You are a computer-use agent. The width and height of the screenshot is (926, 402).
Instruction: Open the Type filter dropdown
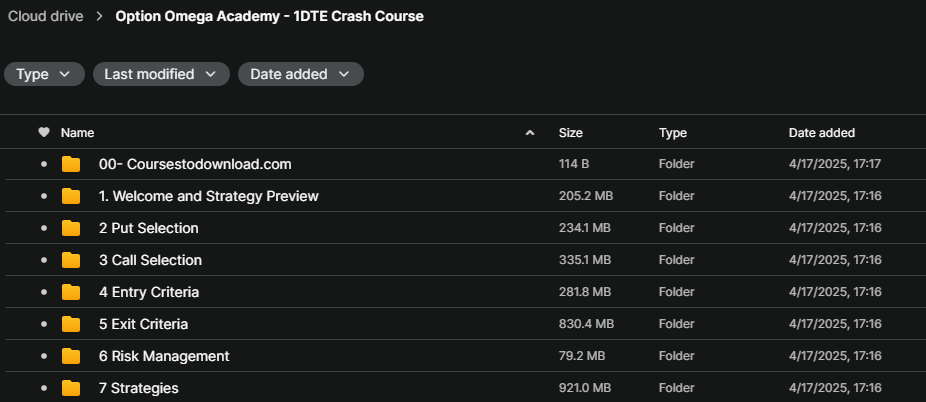44,74
